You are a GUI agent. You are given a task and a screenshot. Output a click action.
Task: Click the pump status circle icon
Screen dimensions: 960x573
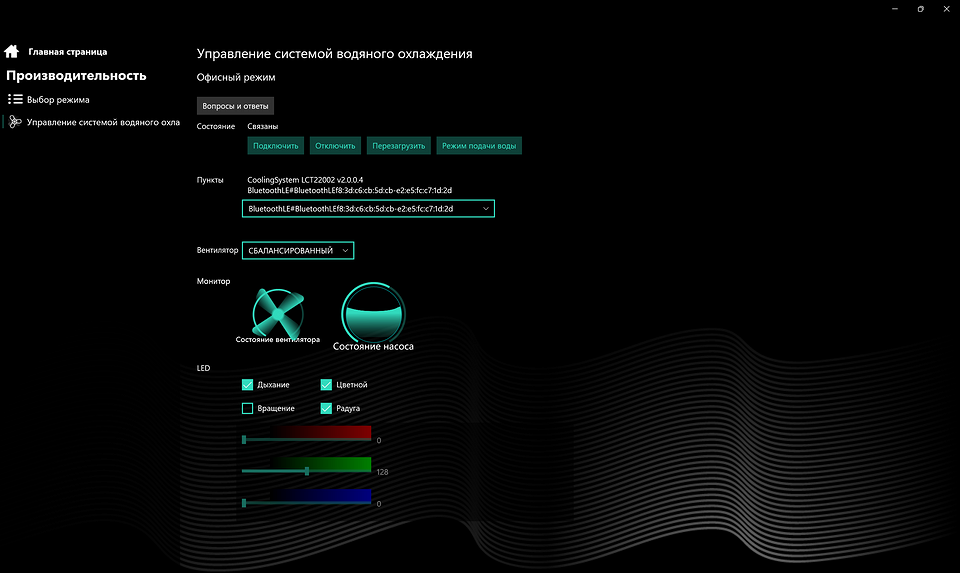(373, 313)
